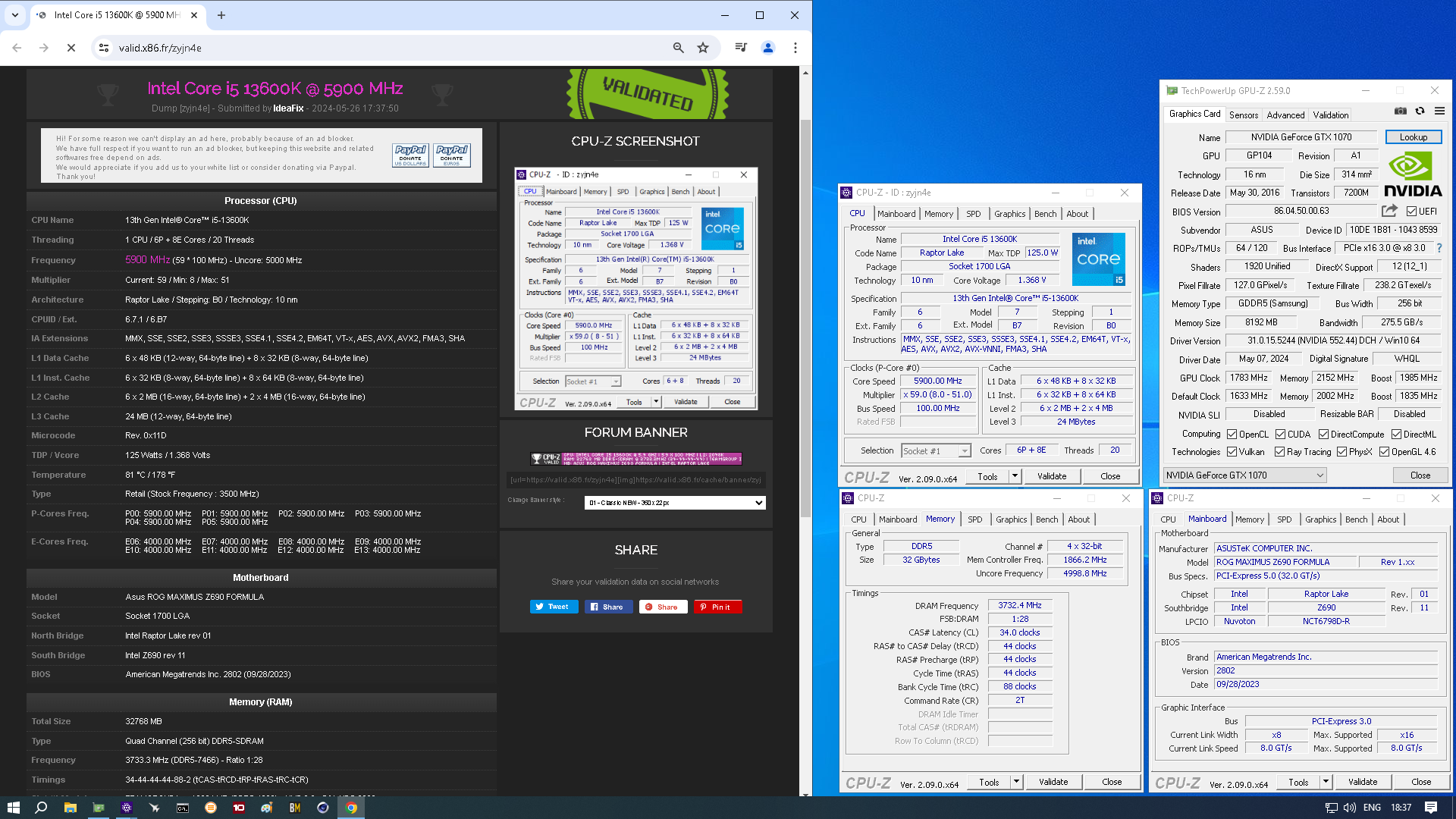
Task: Click the PayPal Donate US Dollars image
Action: [410, 155]
